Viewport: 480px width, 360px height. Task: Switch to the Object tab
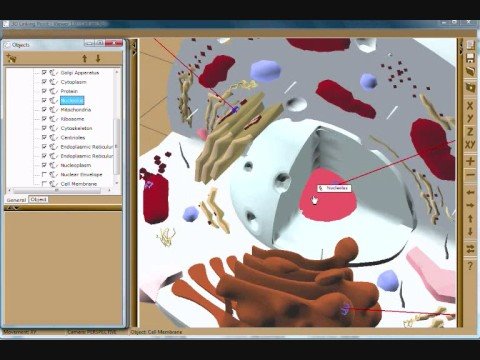[38, 199]
